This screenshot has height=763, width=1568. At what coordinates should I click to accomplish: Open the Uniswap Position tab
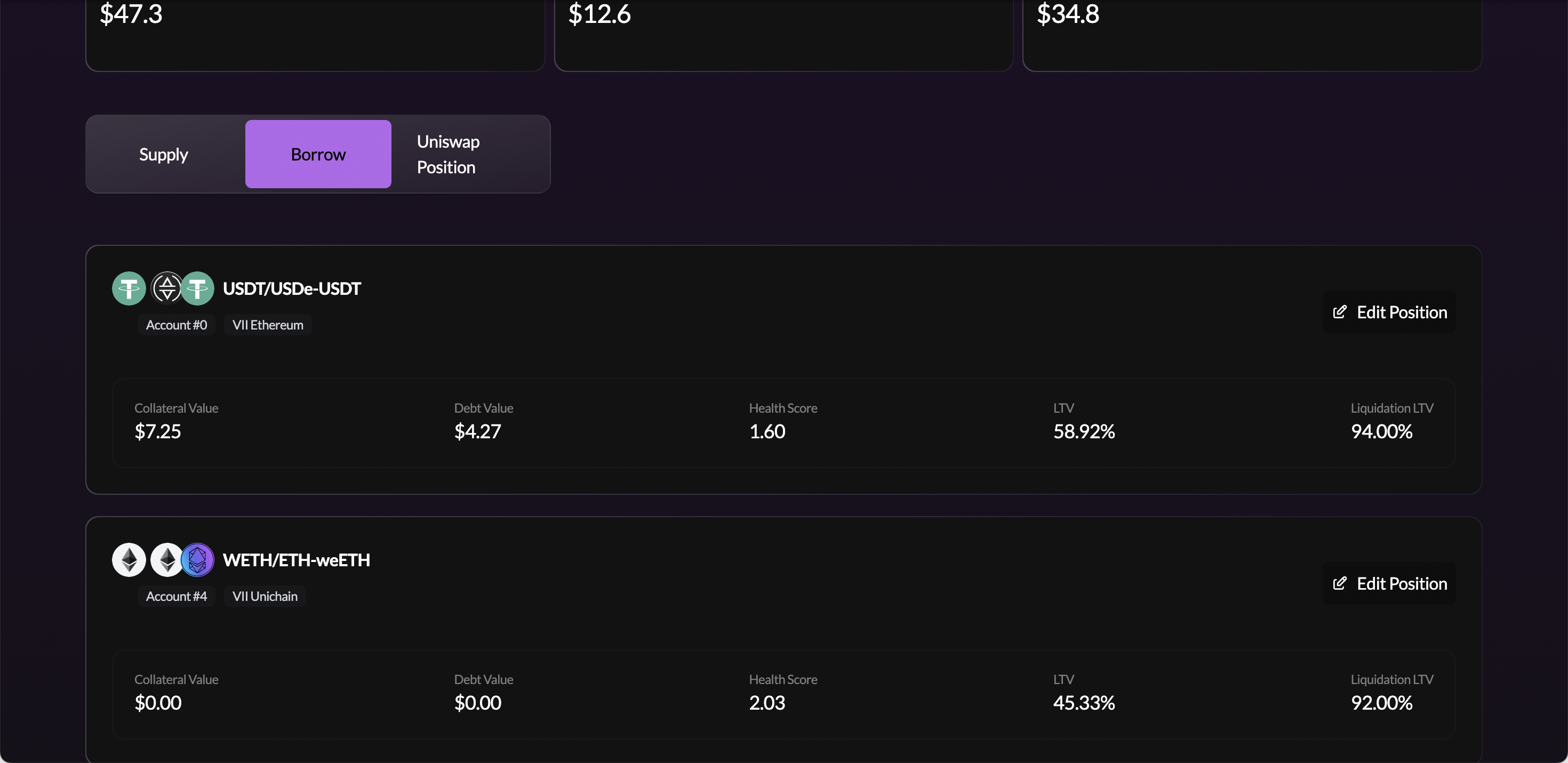[x=447, y=154]
